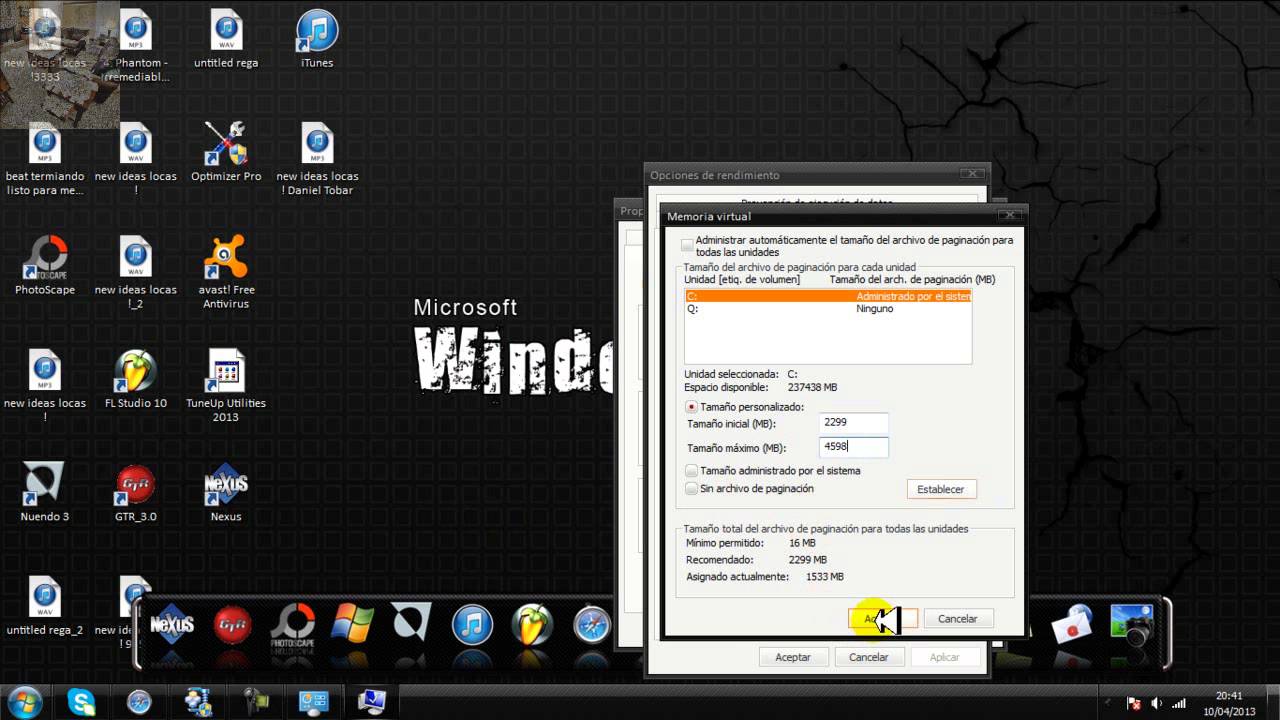Launch Nexus from the dock

coord(172,625)
